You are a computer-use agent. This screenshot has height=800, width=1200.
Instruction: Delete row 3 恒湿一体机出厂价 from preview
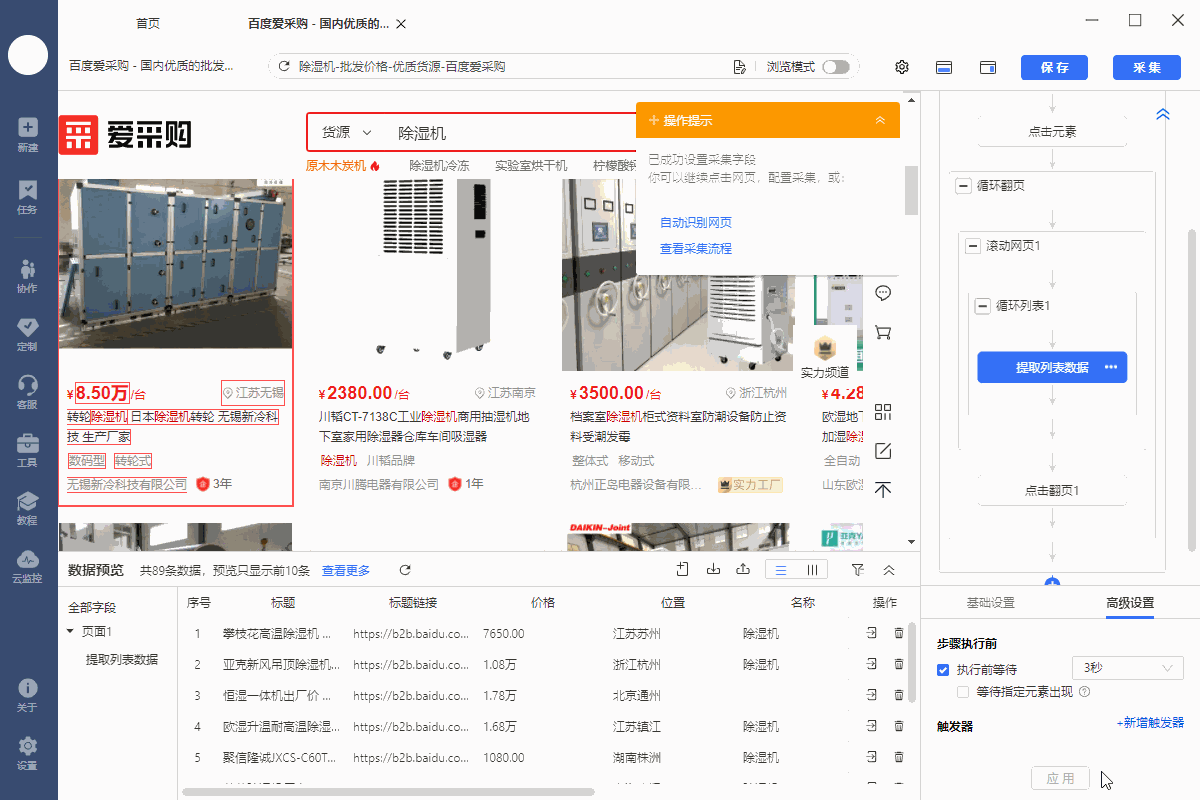coord(899,695)
